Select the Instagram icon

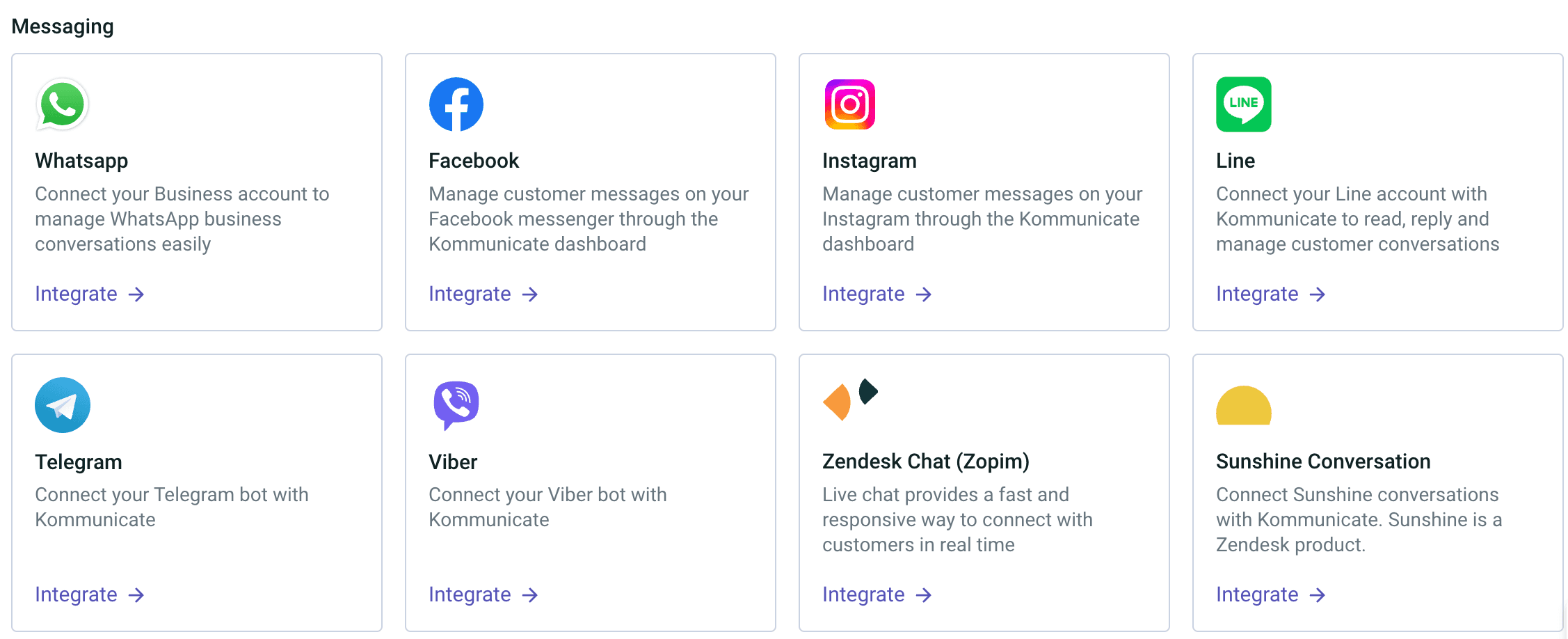point(849,104)
